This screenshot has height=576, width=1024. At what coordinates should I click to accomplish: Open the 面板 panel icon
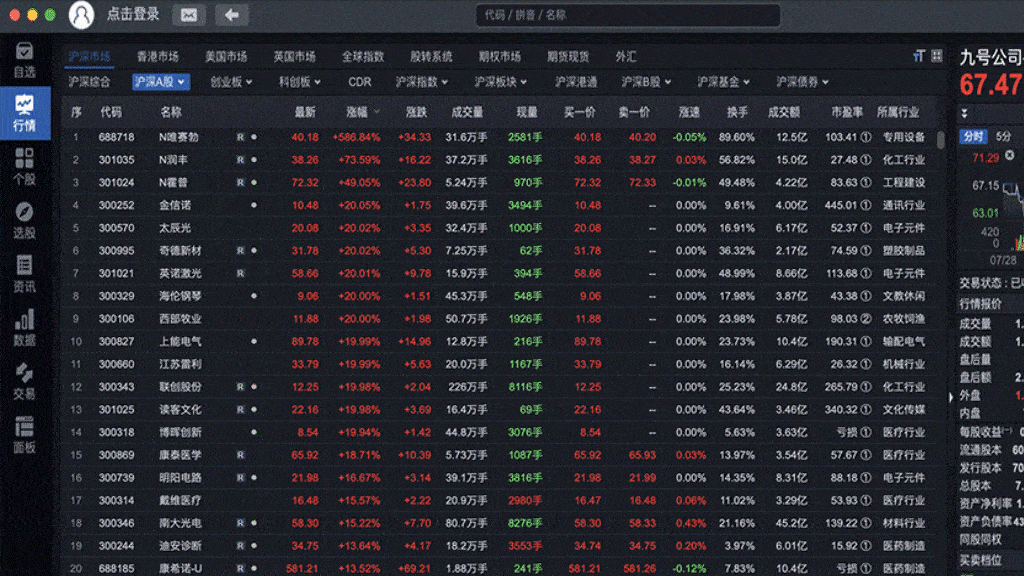24,434
